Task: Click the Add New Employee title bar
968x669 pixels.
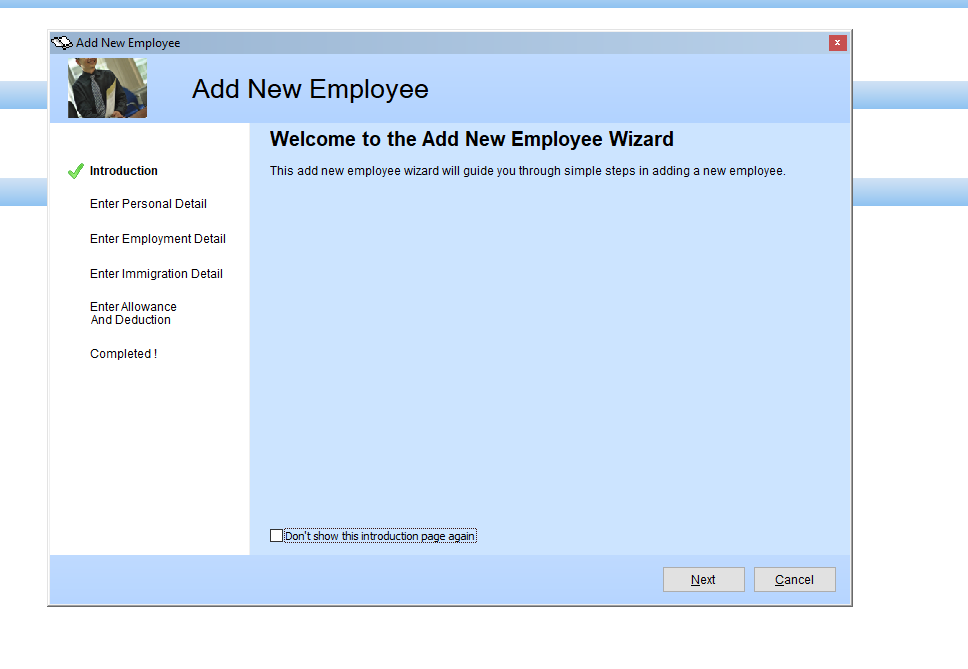Action: tap(400, 43)
